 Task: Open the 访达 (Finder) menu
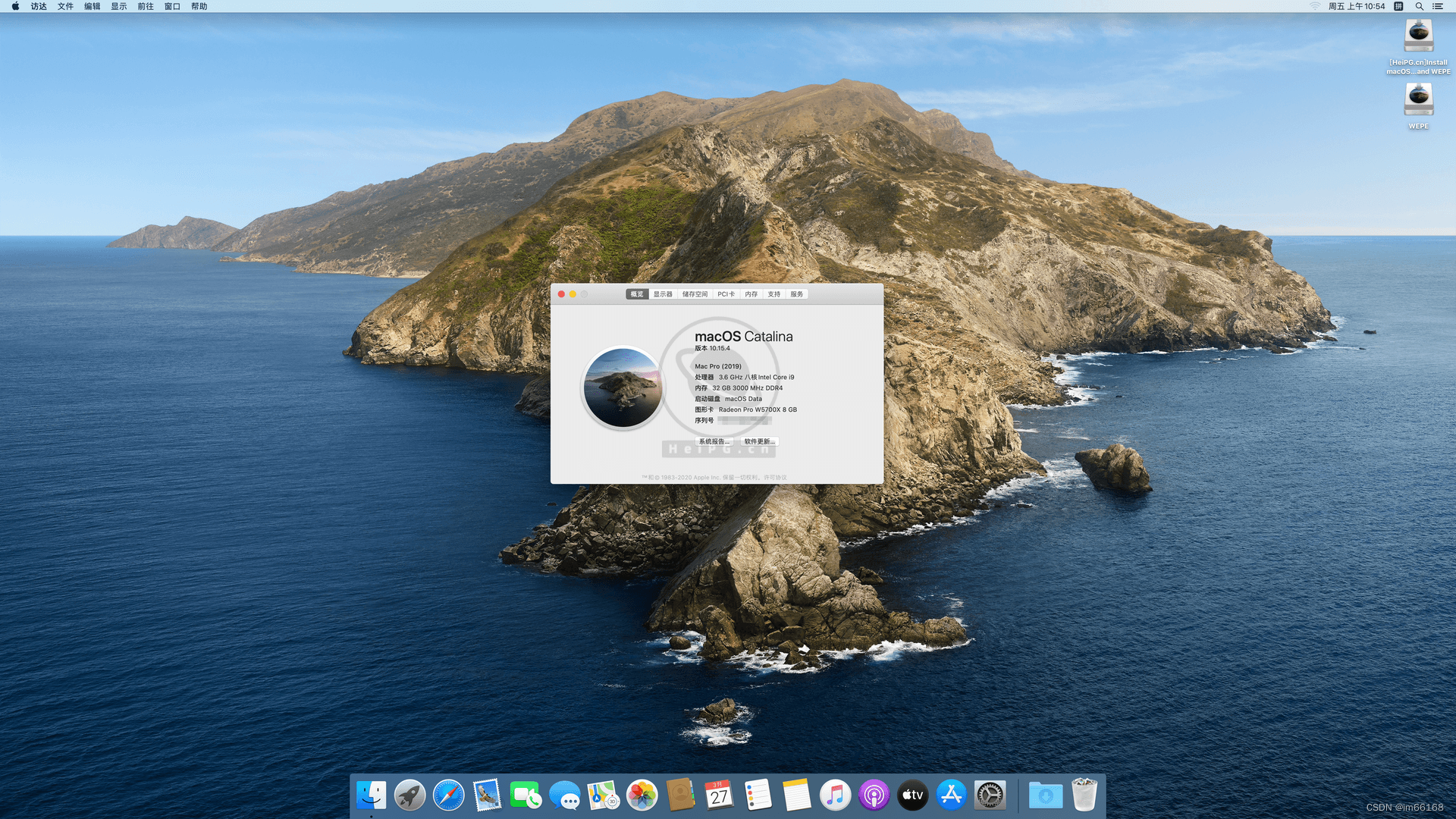point(39,6)
